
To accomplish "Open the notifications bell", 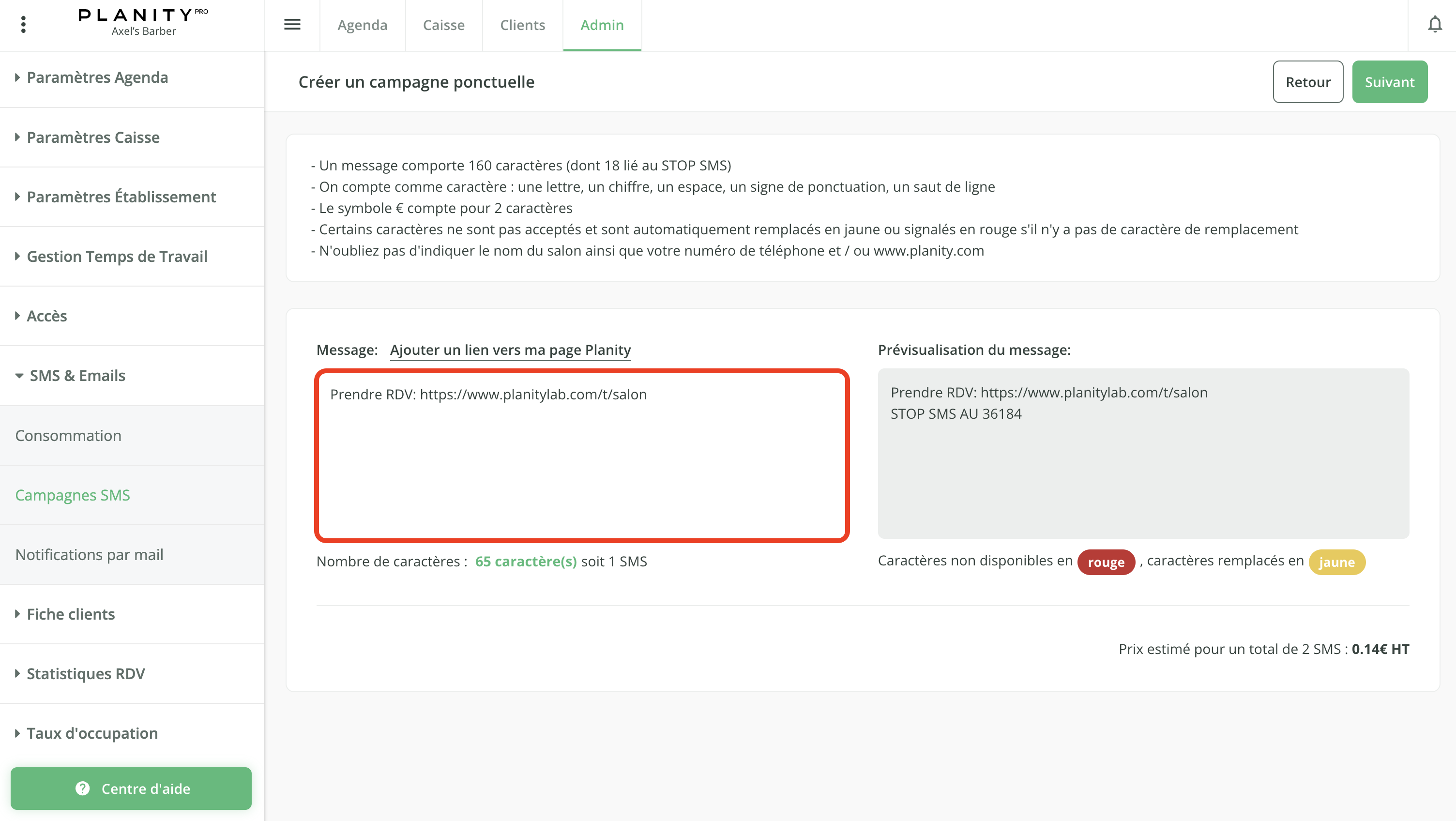I will tap(1435, 24).
